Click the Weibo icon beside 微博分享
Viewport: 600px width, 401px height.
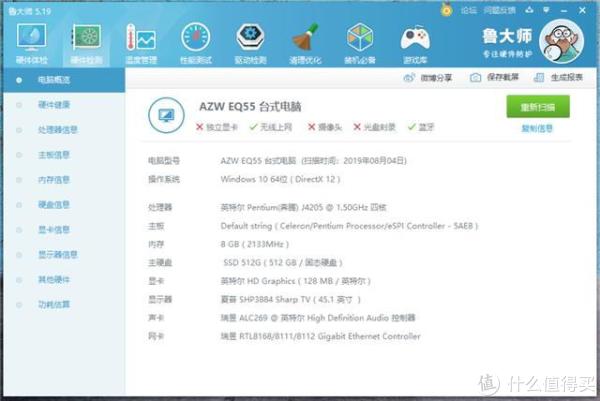point(409,78)
